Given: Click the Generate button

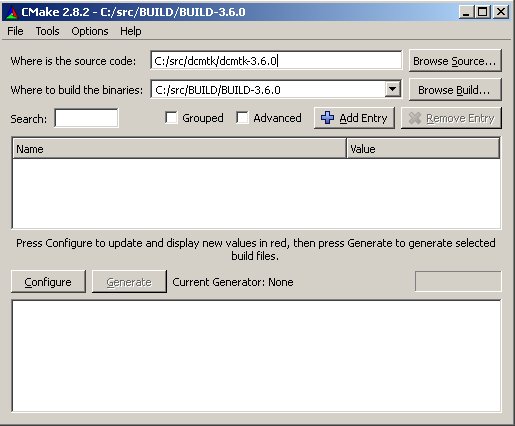Looking at the screenshot, I should [x=129, y=282].
